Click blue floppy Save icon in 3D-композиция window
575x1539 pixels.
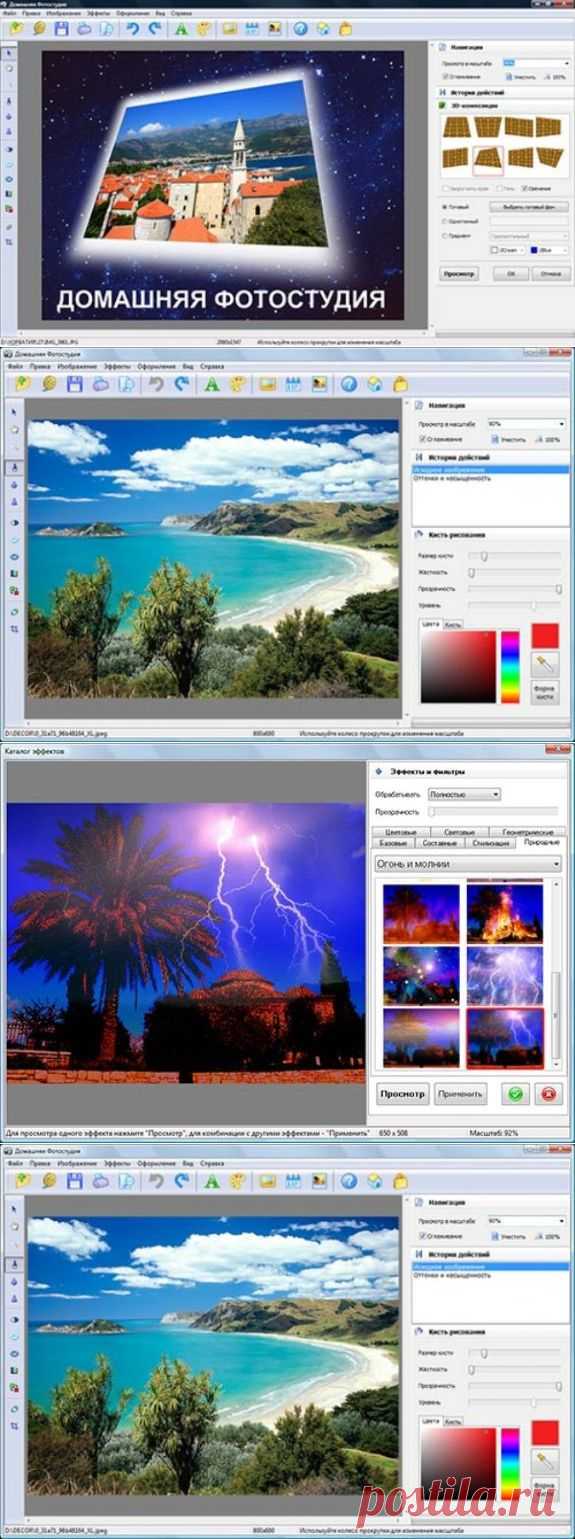[x=62, y=30]
